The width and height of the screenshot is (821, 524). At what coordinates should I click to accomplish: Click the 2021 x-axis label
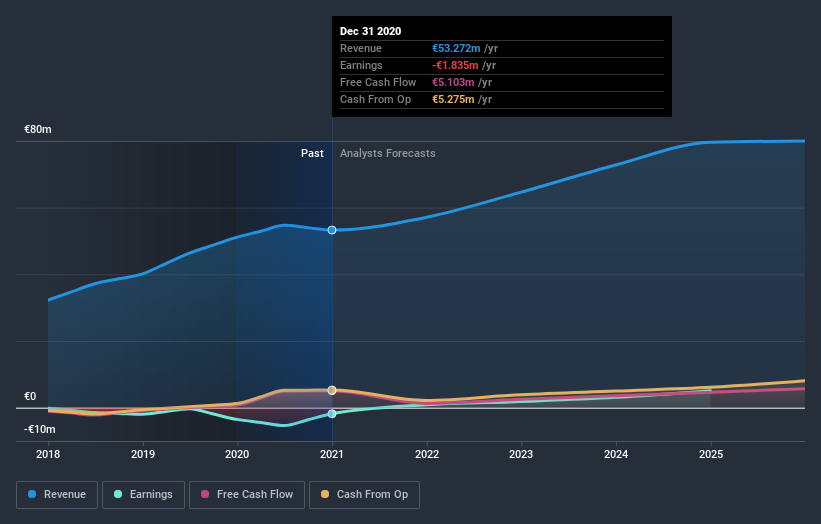click(332, 454)
